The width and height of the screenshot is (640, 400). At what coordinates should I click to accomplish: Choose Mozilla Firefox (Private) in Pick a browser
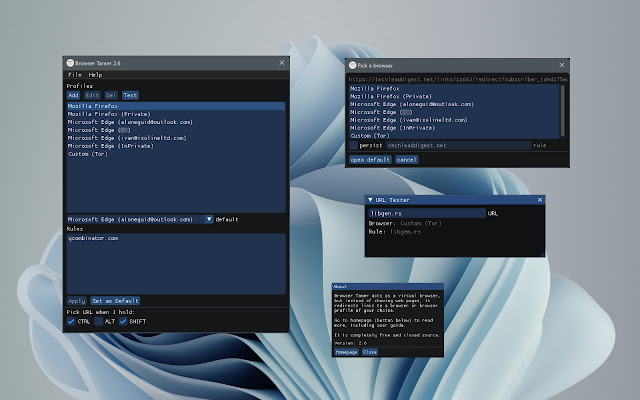[x=454, y=96]
